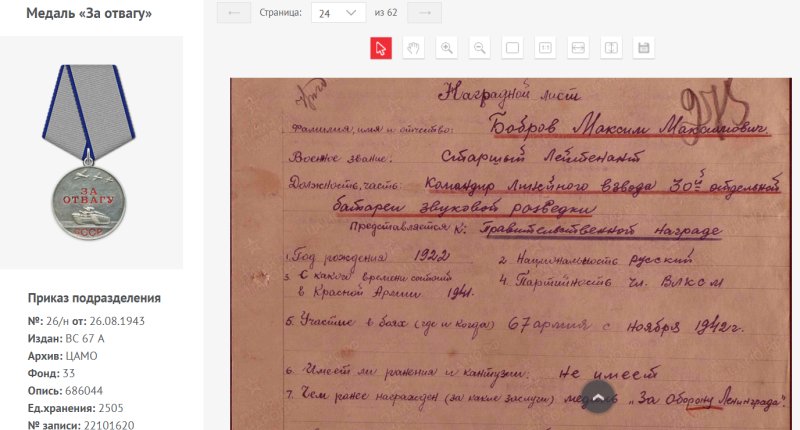Go to previous page with left arrow
The image size is (800, 430).
point(233,13)
